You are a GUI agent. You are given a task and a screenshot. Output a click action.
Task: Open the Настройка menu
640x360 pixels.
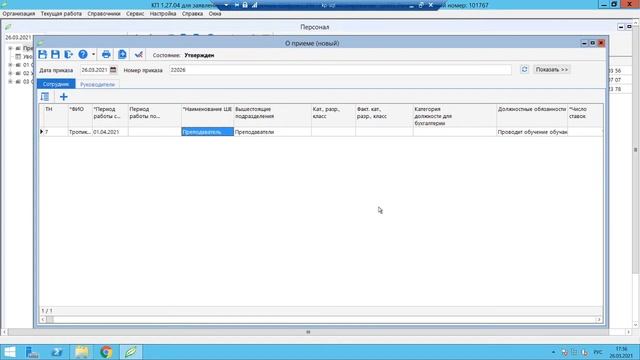(x=163, y=13)
